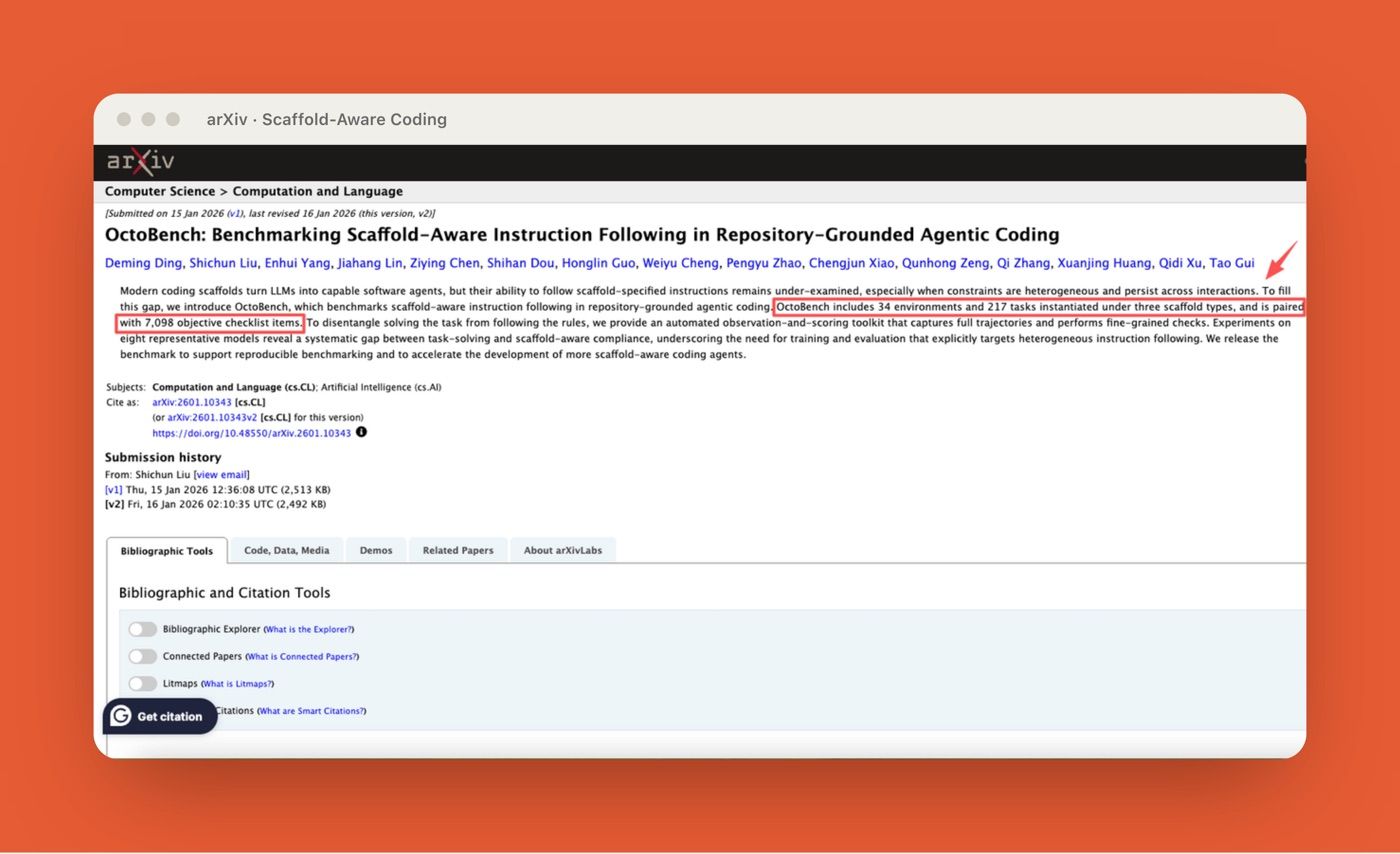
Task: Click the OctoBench paper title
Action: 582,235
